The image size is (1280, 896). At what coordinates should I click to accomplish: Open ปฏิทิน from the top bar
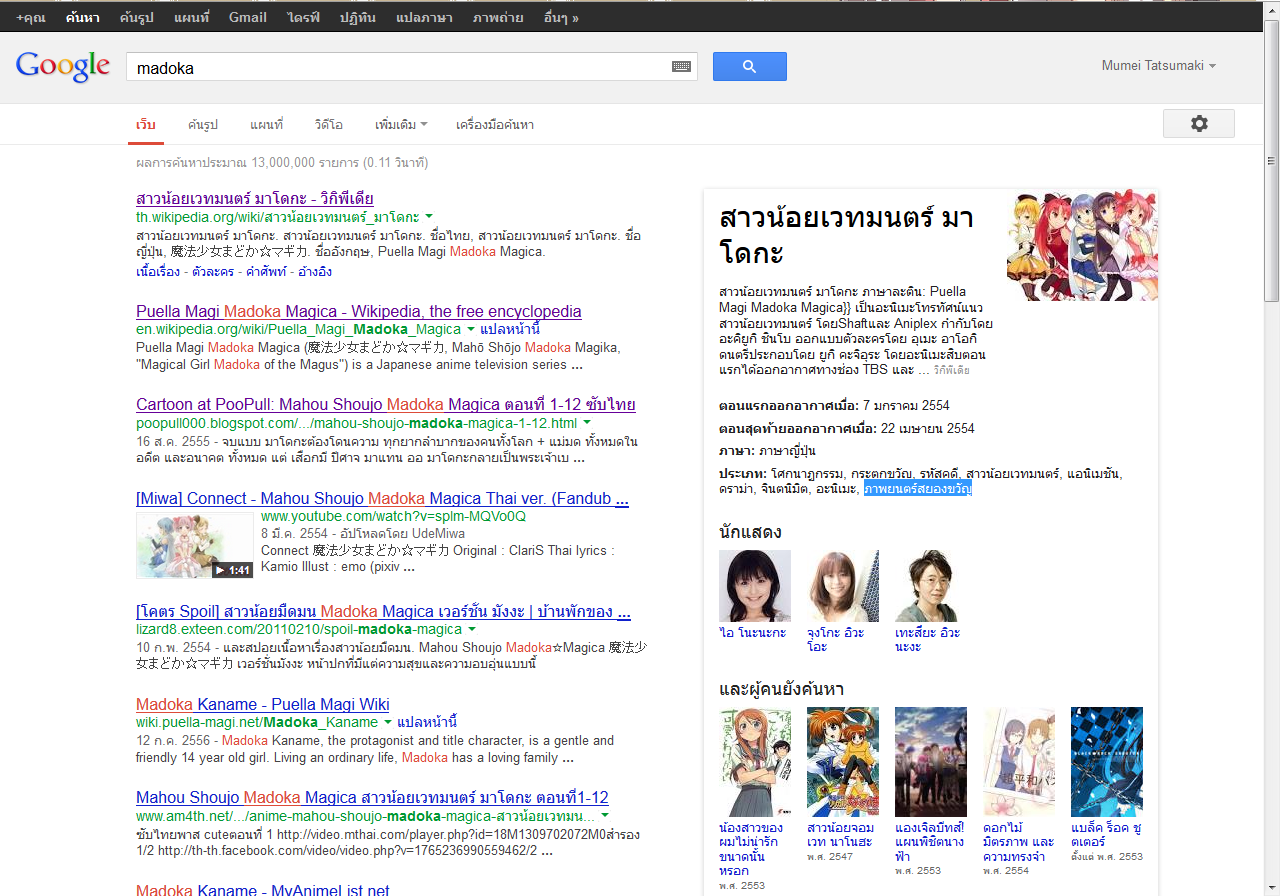358,17
